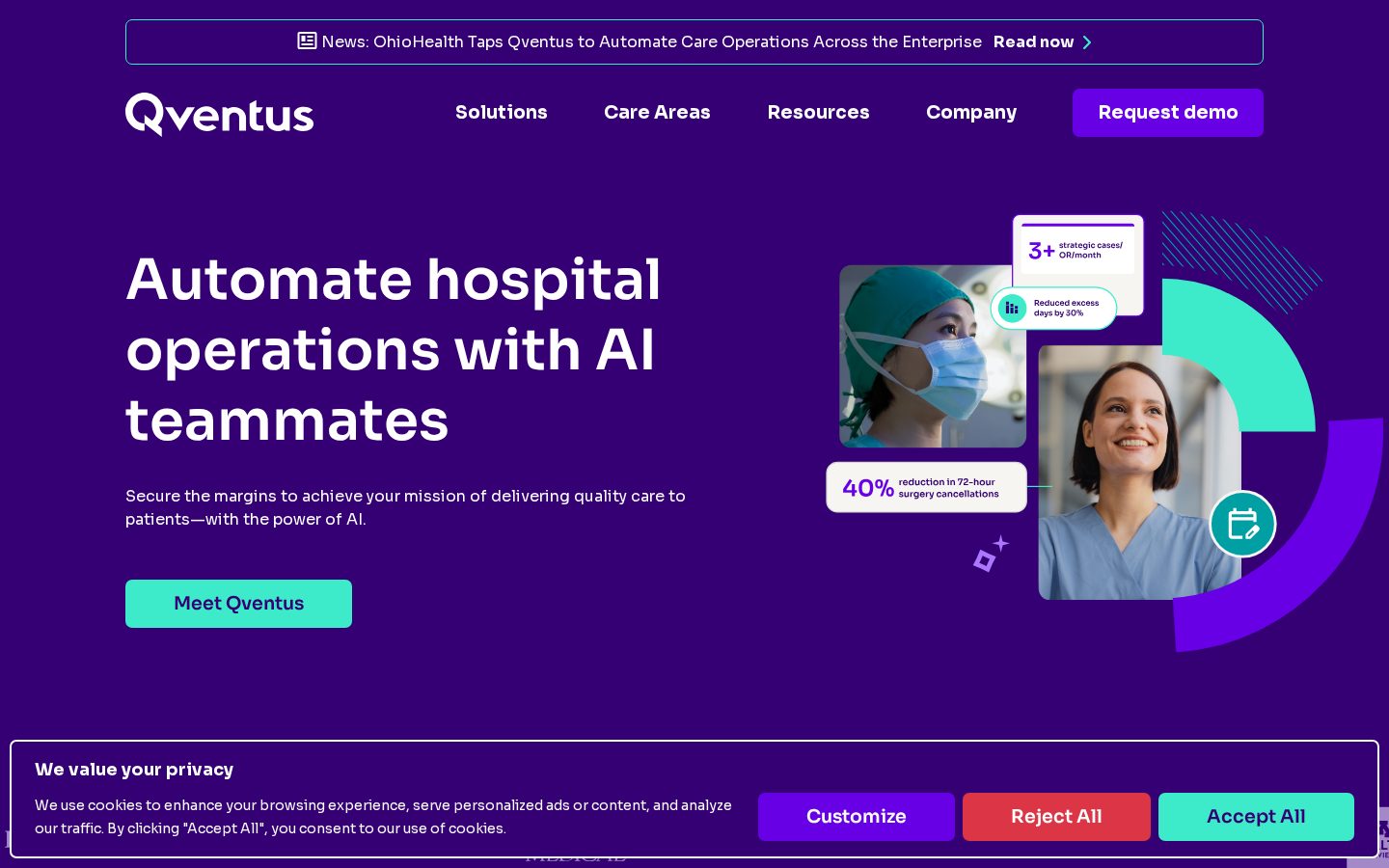Screen dimensions: 1389x868
Task: Click the Reduced excess days by 30% badge
Action: pyautogui.click(x=1053, y=309)
